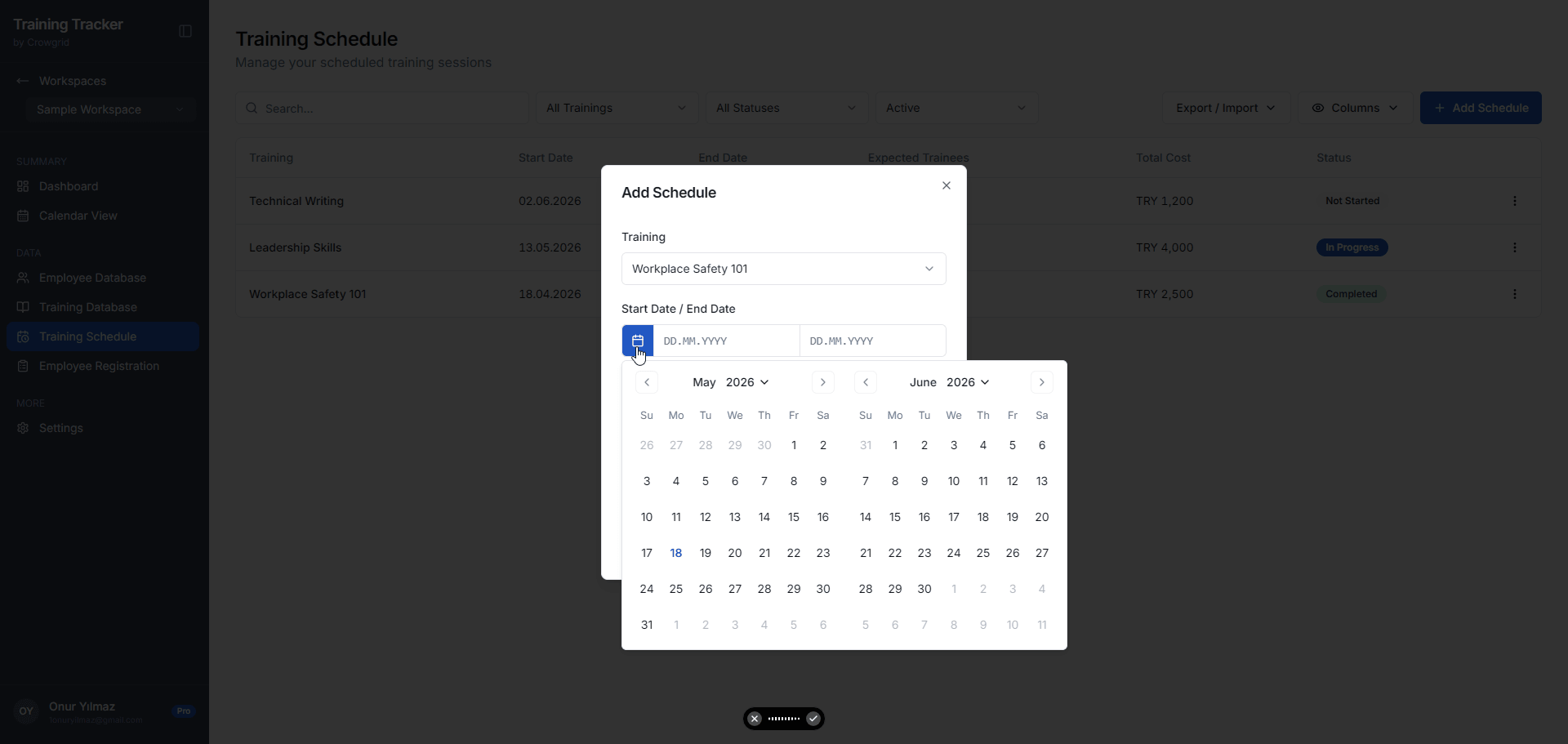The width and height of the screenshot is (1568, 744).
Task: Go to next month in May calendar
Action: (823, 382)
